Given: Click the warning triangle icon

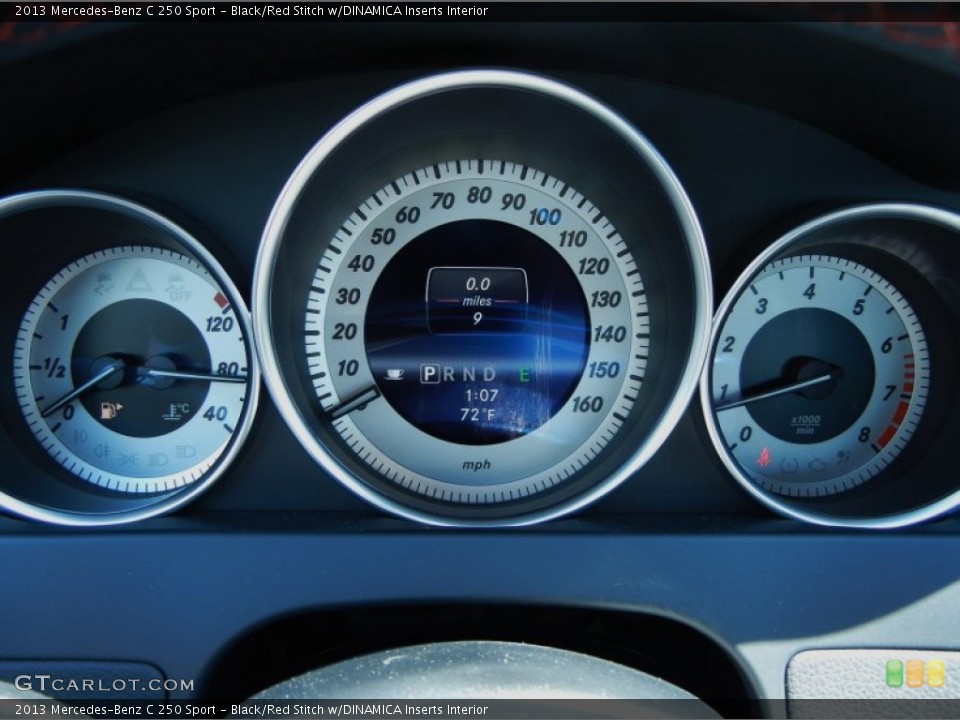Looking at the screenshot, I should [x=138, y=279].
